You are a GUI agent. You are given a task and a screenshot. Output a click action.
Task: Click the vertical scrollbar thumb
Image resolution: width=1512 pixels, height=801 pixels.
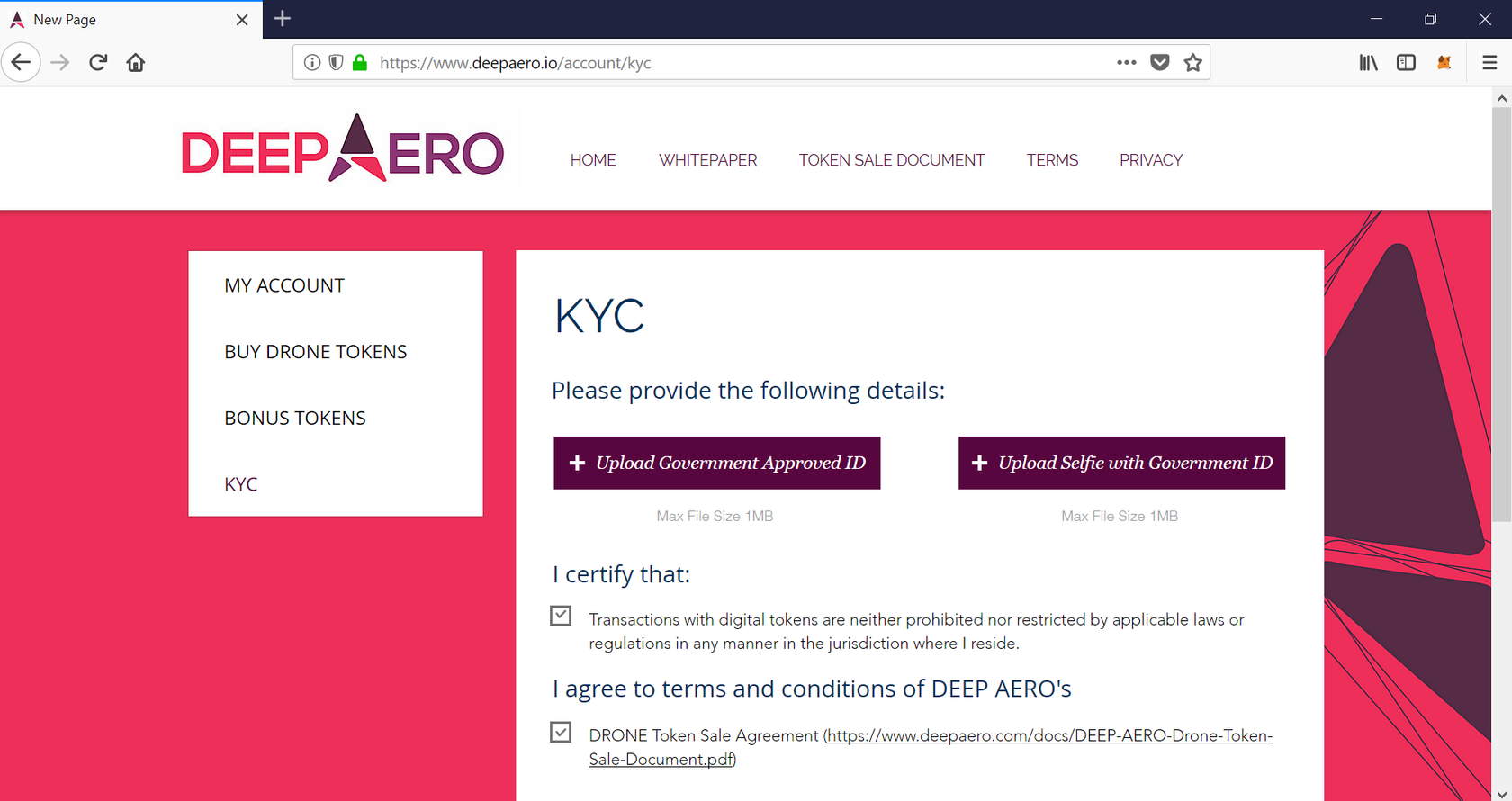pos(1501,314)
